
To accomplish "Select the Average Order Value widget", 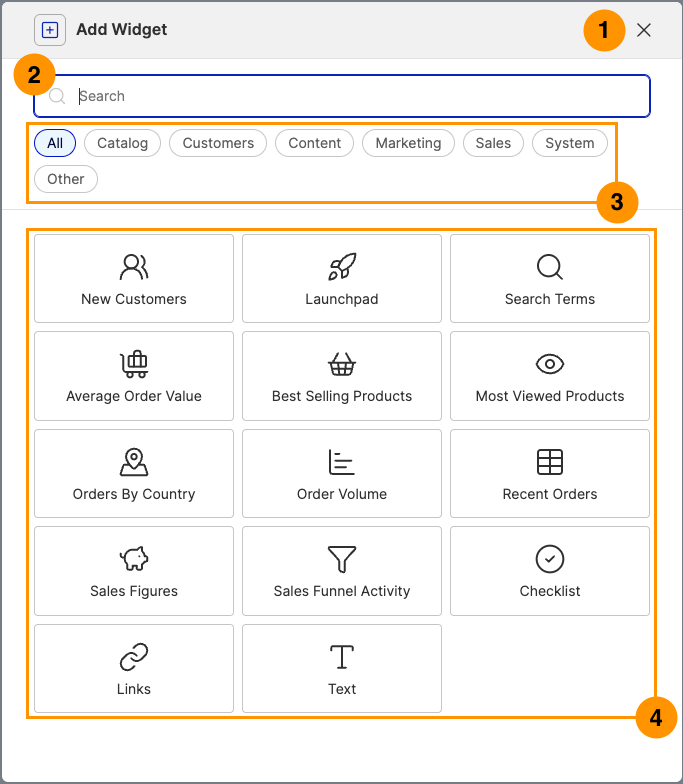I will (x=134, y=376).
